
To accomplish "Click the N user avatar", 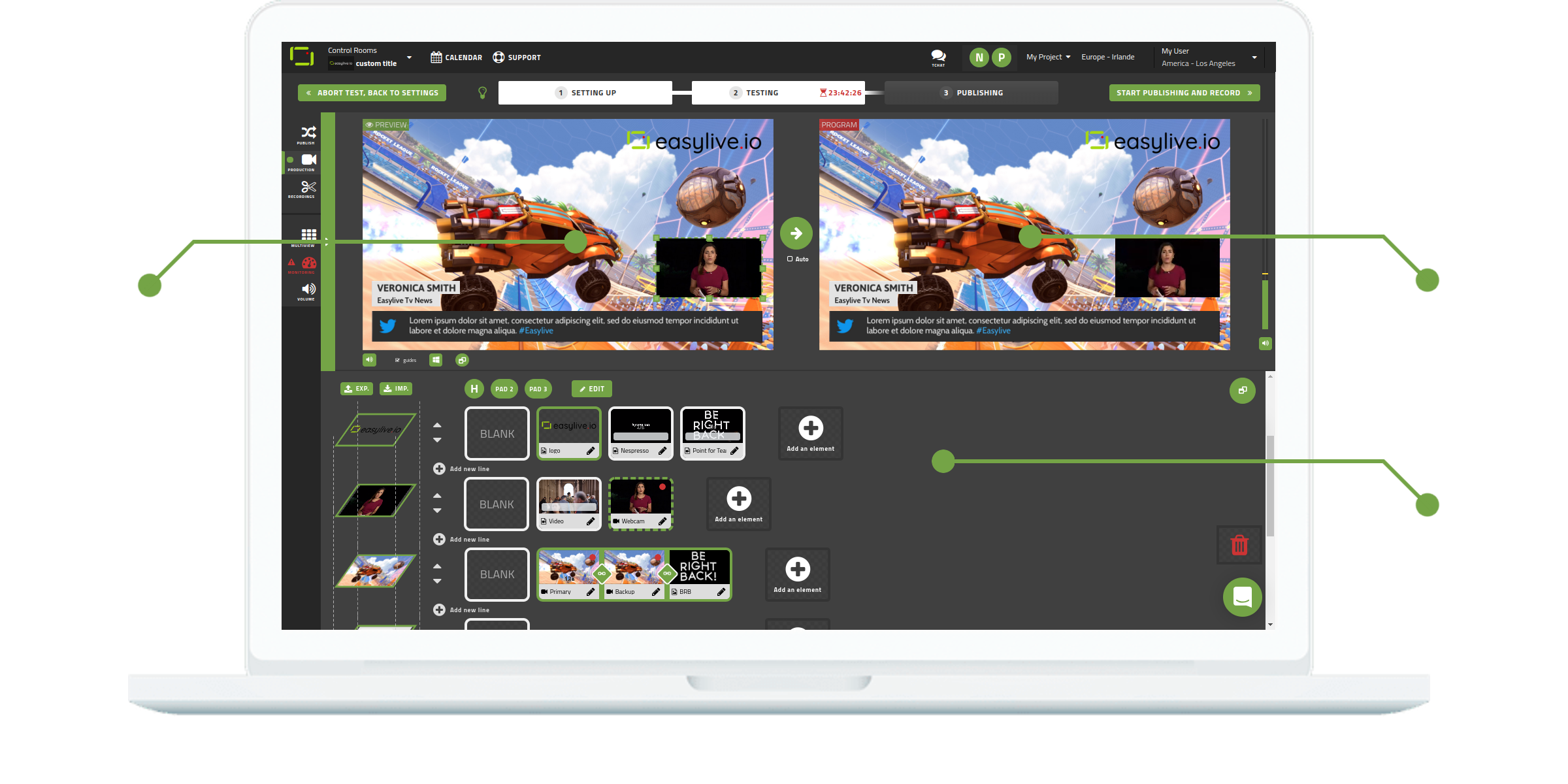I will [x=979, y=57].
